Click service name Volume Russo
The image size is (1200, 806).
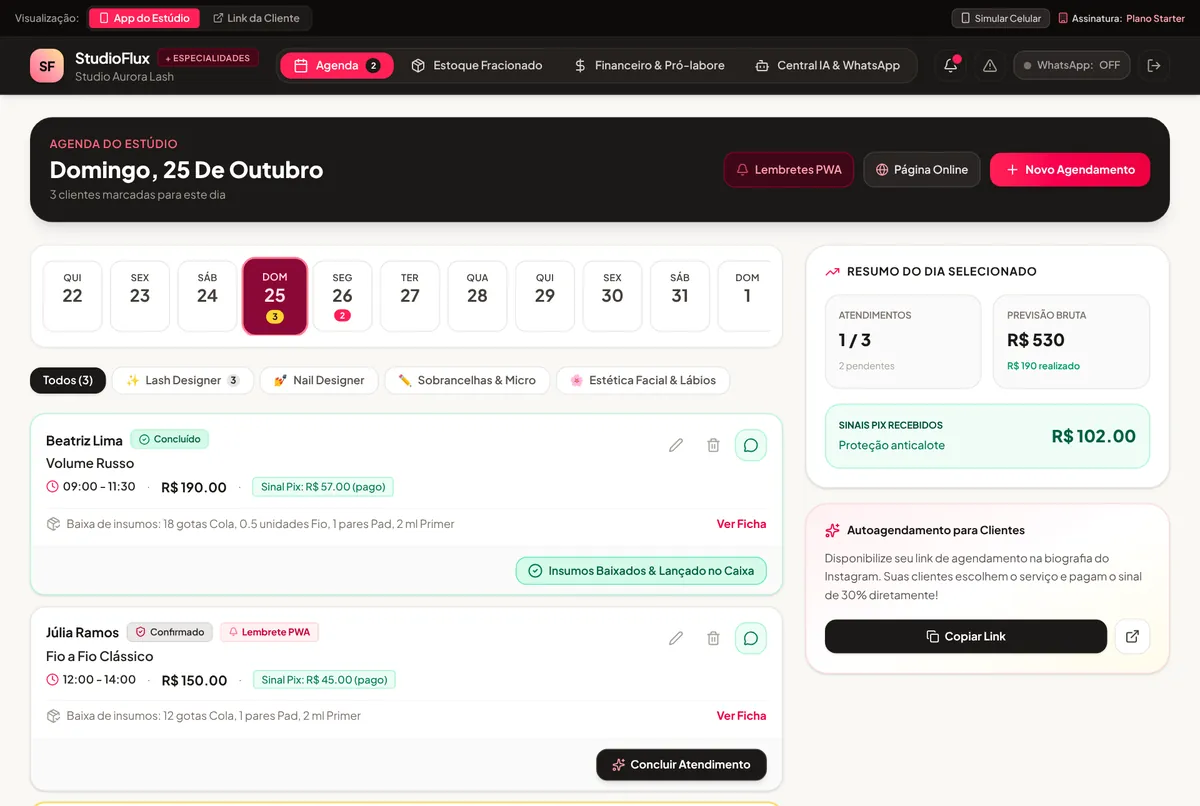[x=90, y=463]
